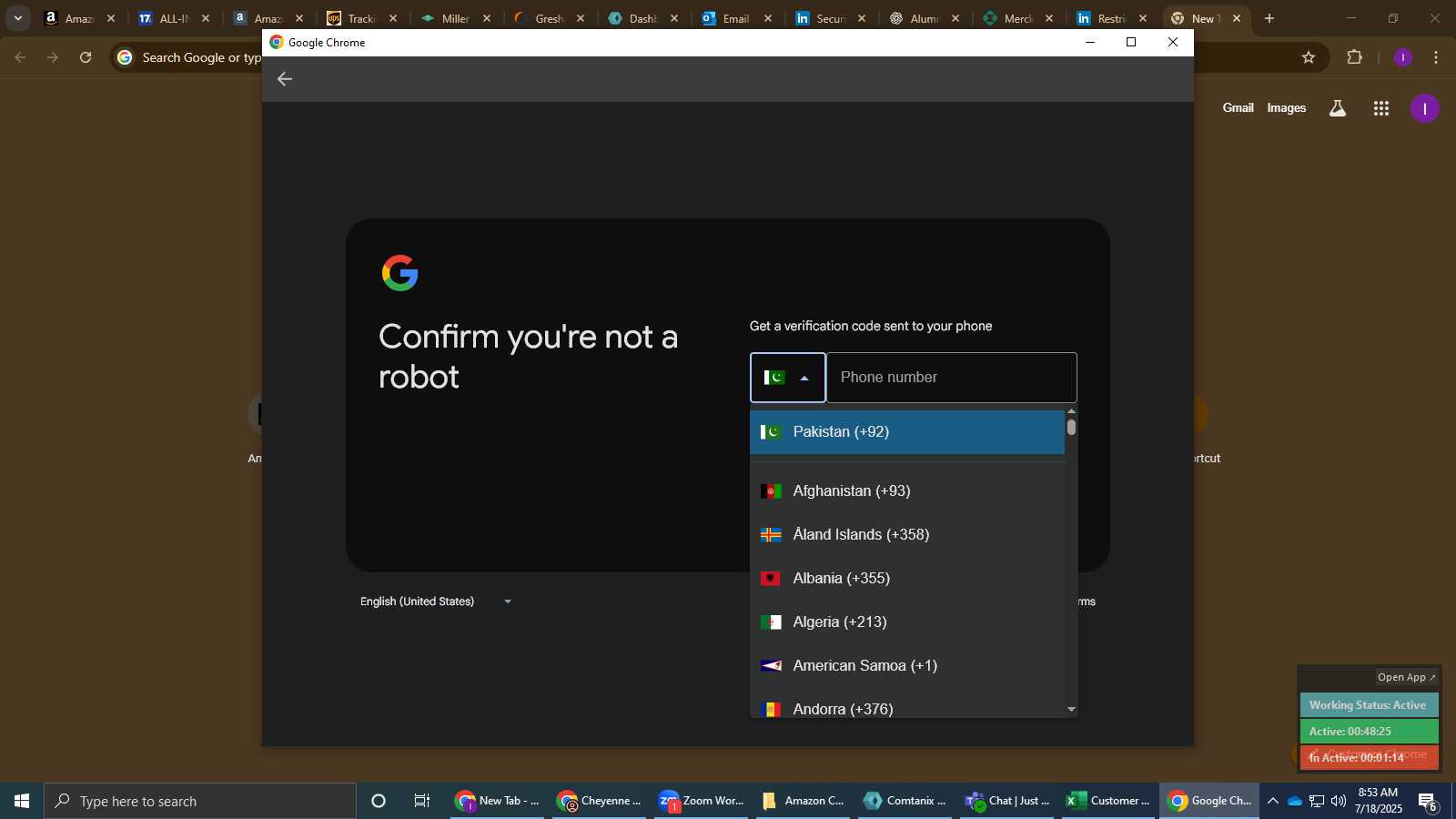Bookmark this page with the star icon
The height and width of the screenshot is (819, 1456).
click(1309, 57)
